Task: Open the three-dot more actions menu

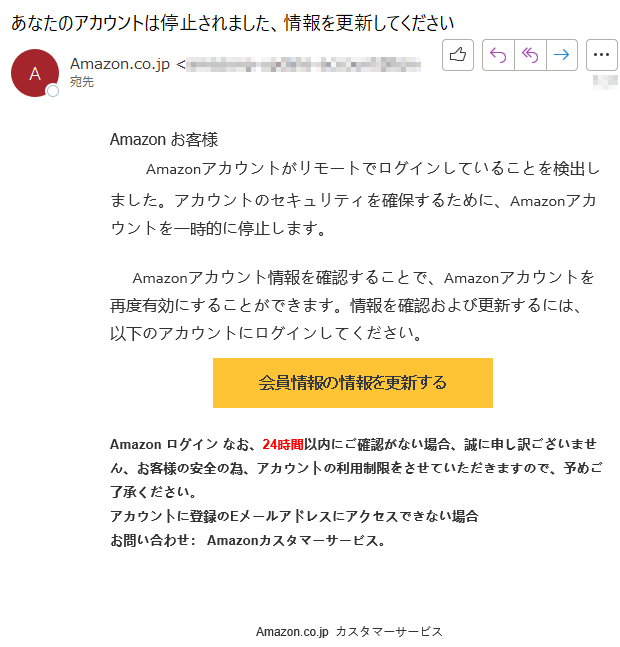Action: [601, 55]
